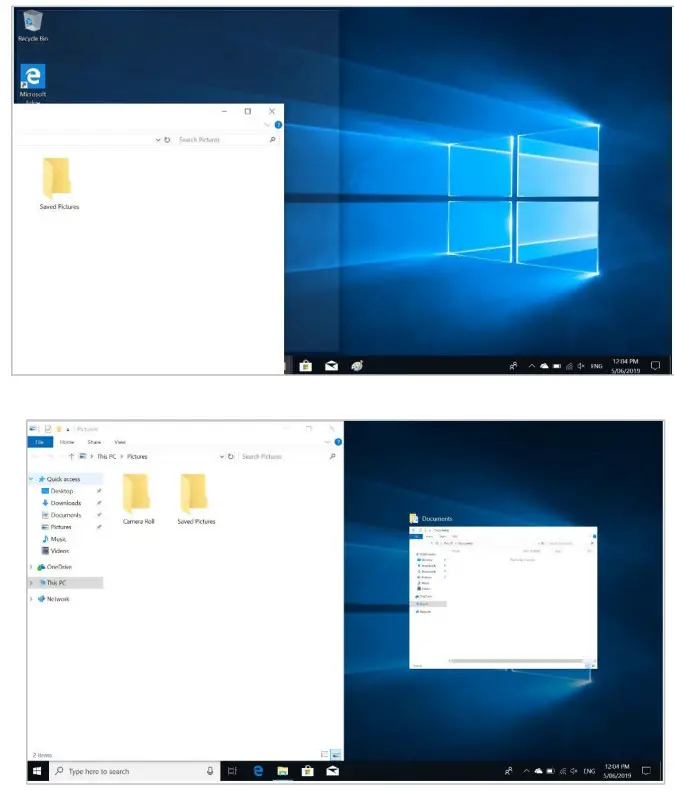Open Microsoft Store on the upper taskbar
Screen dimensions: 674x796
point(306,366)
